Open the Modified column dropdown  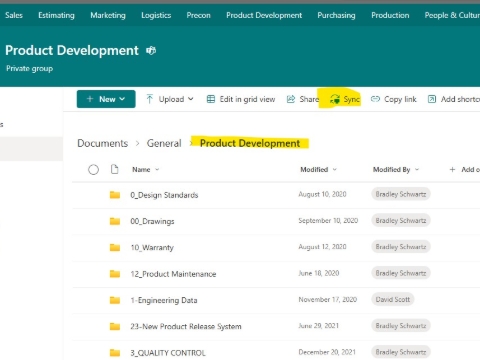pos(319,170)
